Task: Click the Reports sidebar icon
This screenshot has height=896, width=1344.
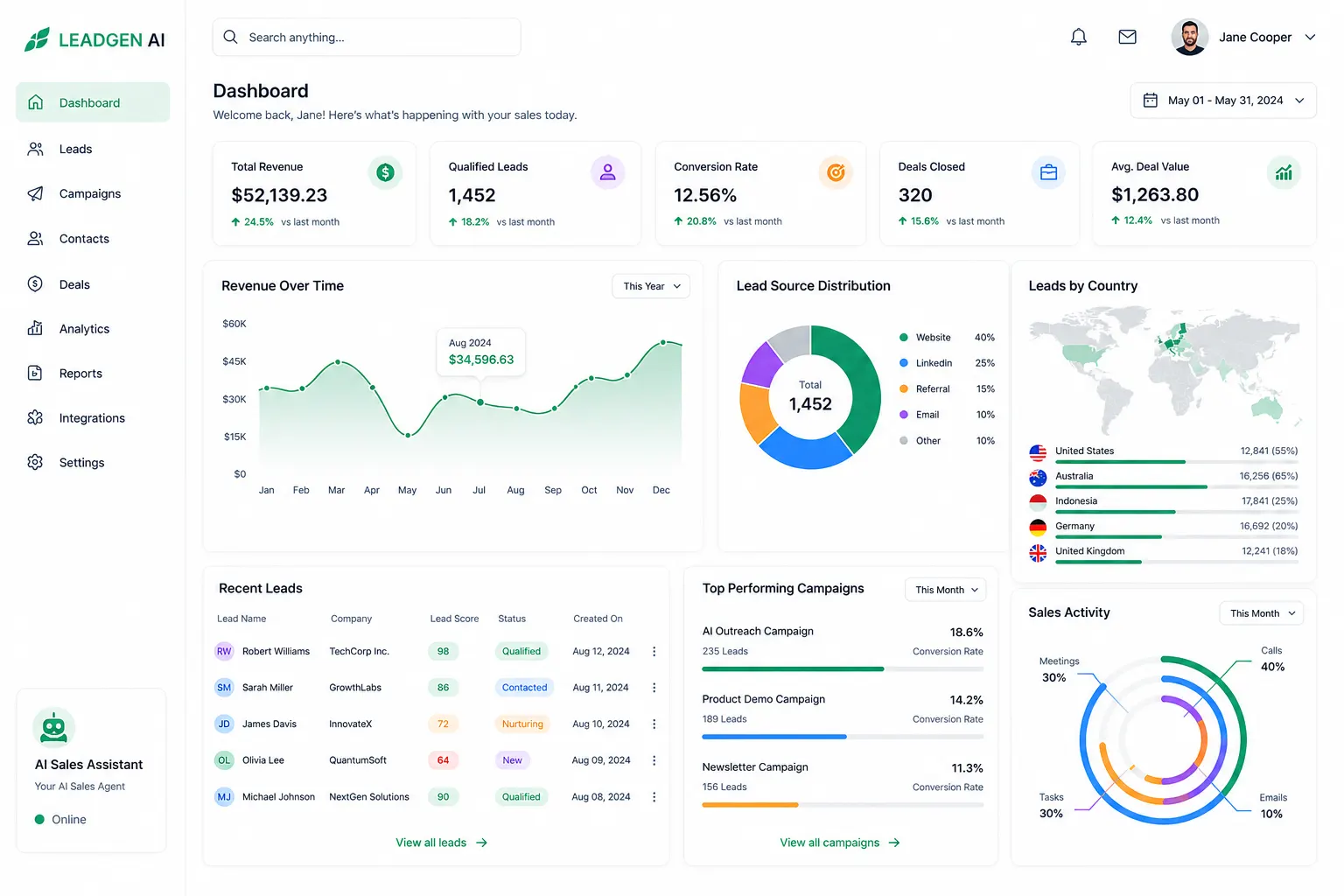Action: coord(35,373)
